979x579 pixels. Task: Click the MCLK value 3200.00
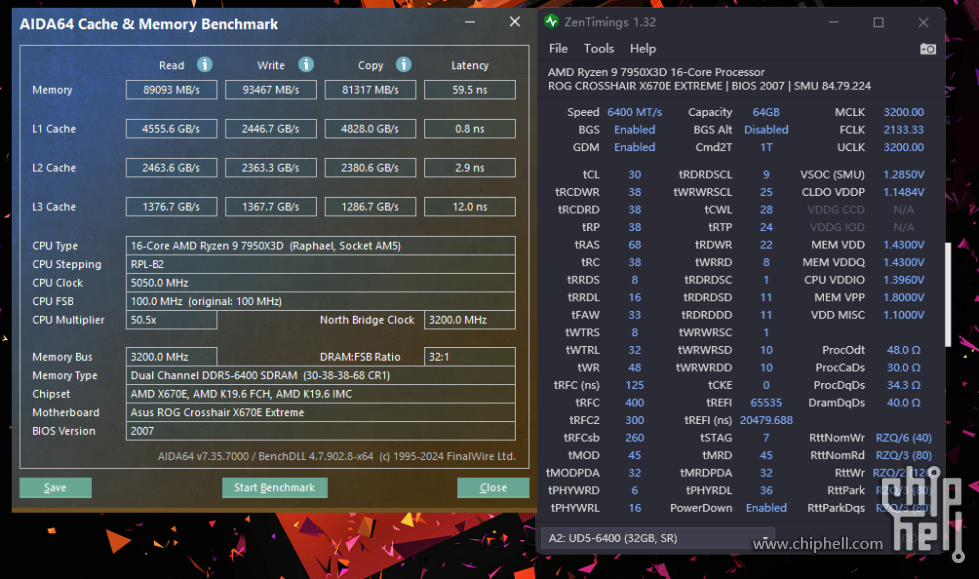click(x=903, y=112)
